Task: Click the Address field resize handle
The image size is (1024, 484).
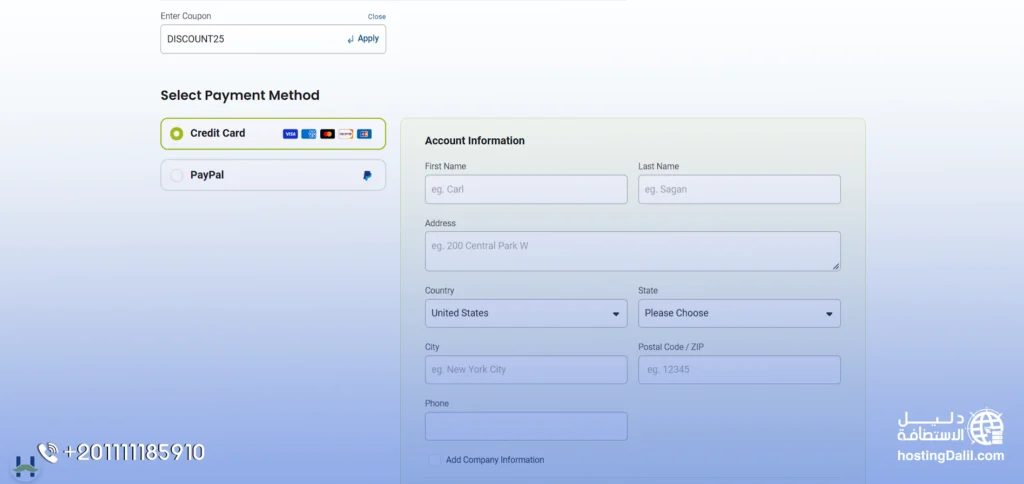Action: tap(836, 266)
